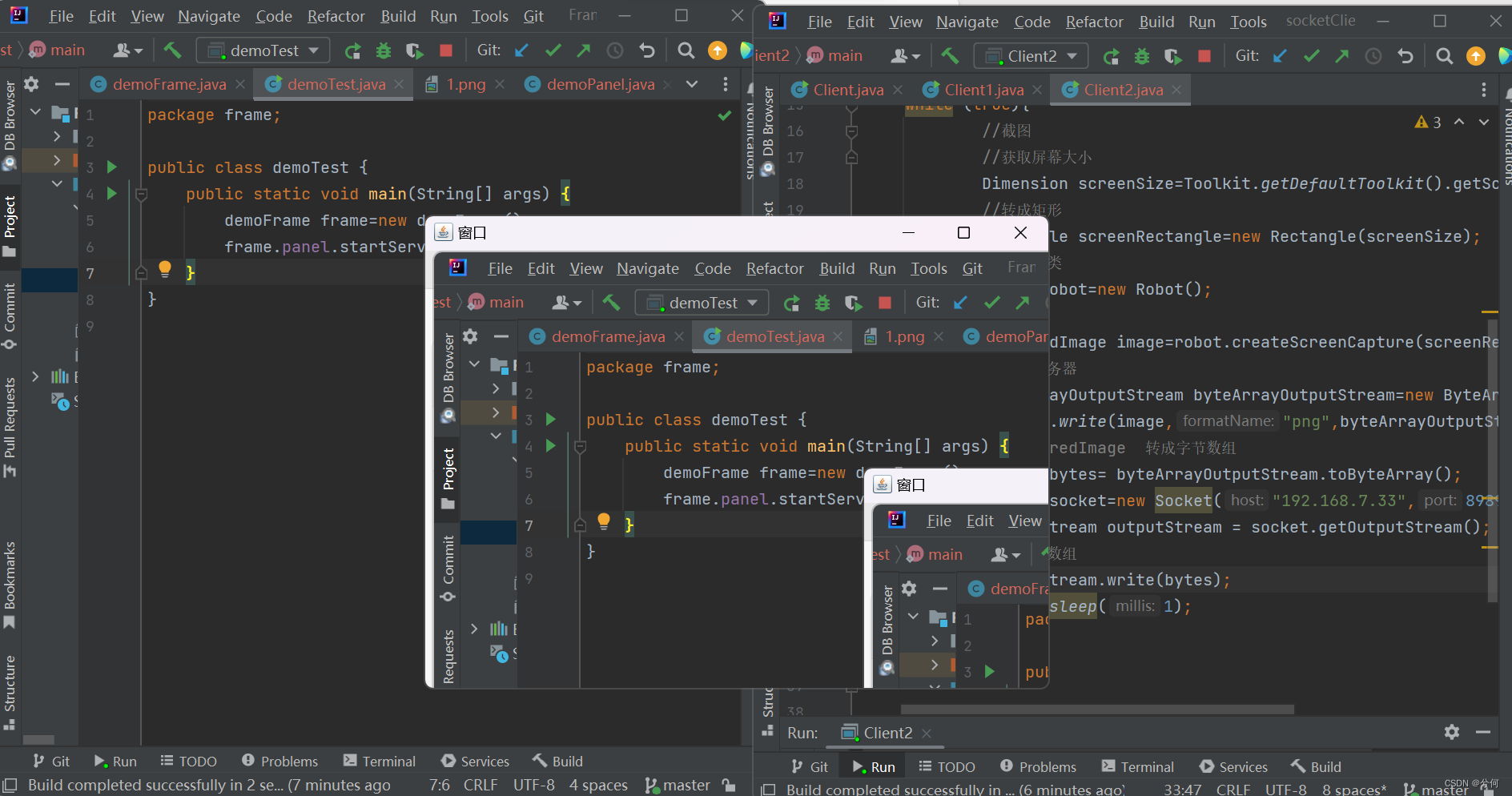Debug Client2 with the bug icon
This screenshot has height=796, width=1512.
point(1142,57)
